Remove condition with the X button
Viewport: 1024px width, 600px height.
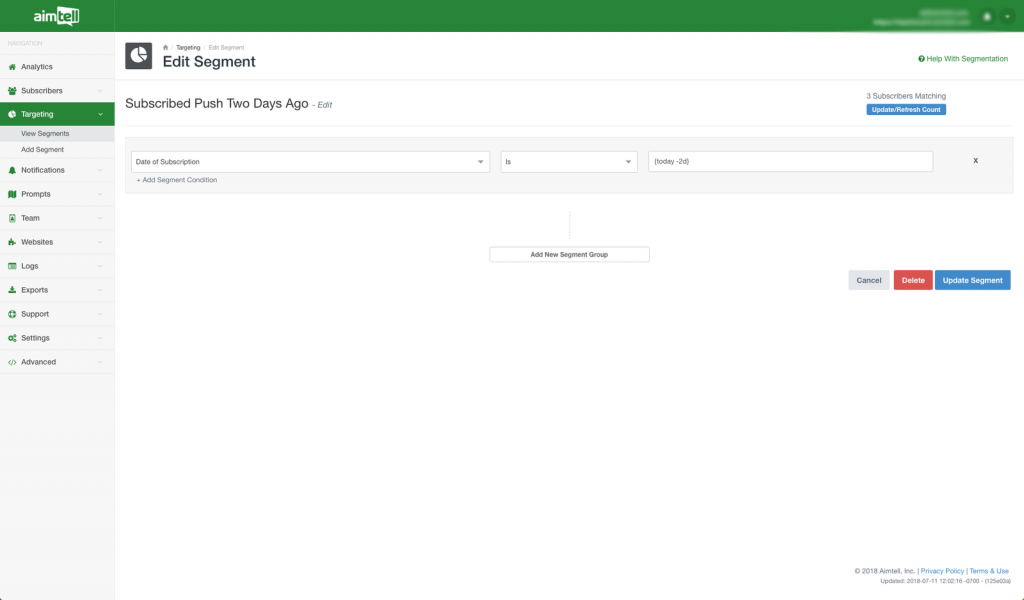point(975,160)
